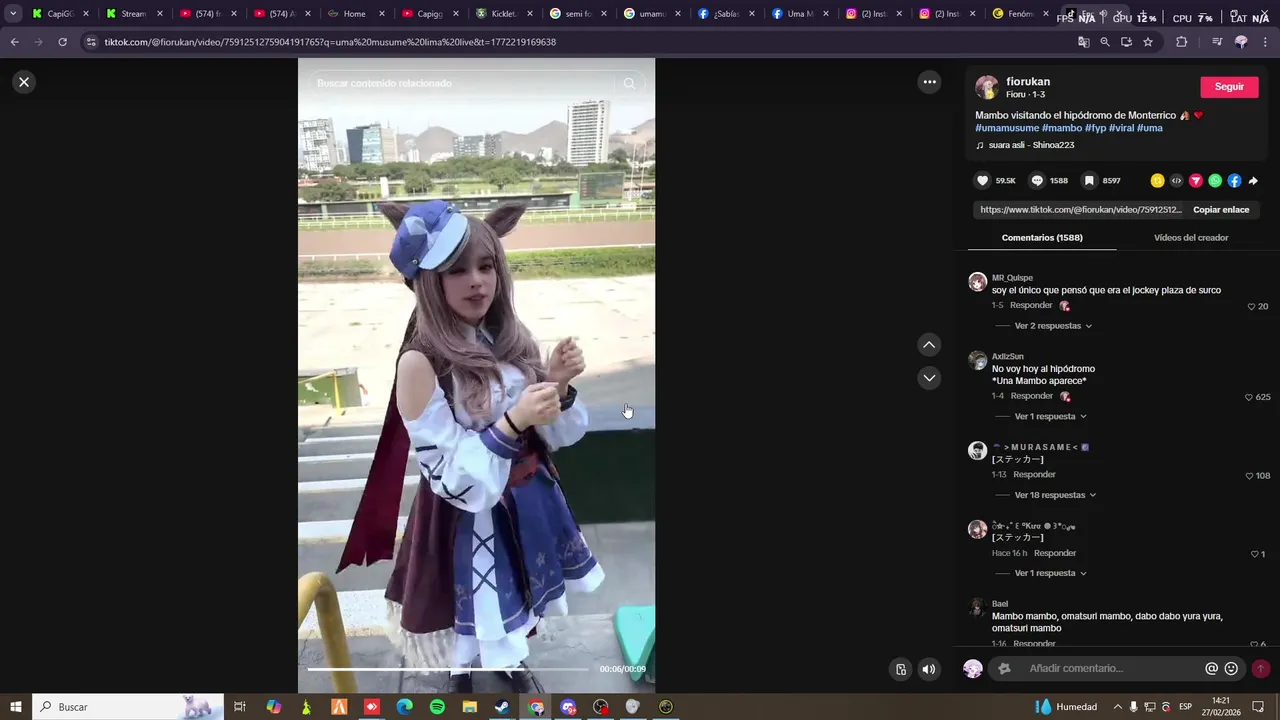Toggle auto-scroll icon beside volume
Screen dimensions: 1280x720
tap(901, 670)
